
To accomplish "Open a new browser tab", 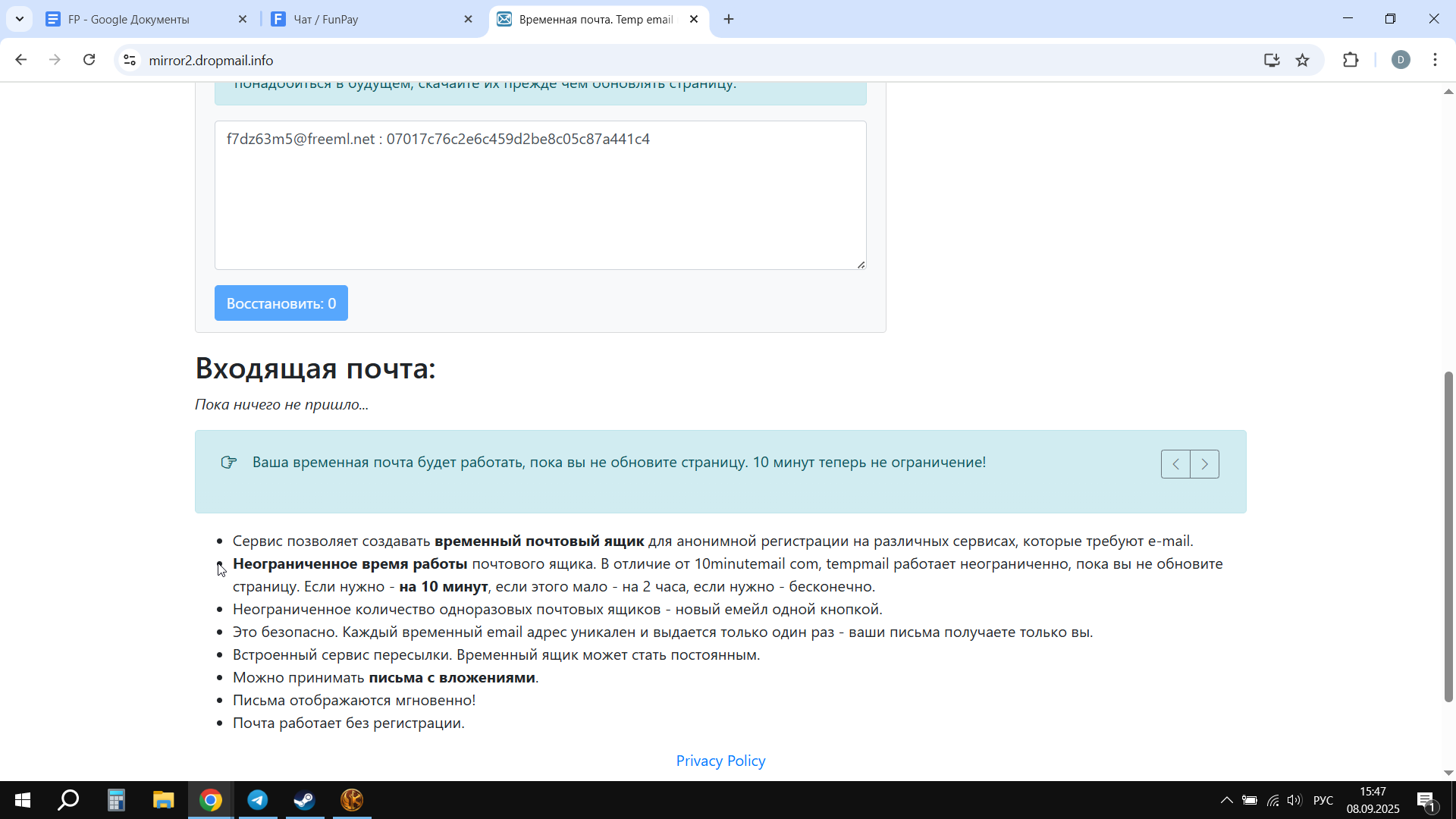I will click(x=729, y=19).
